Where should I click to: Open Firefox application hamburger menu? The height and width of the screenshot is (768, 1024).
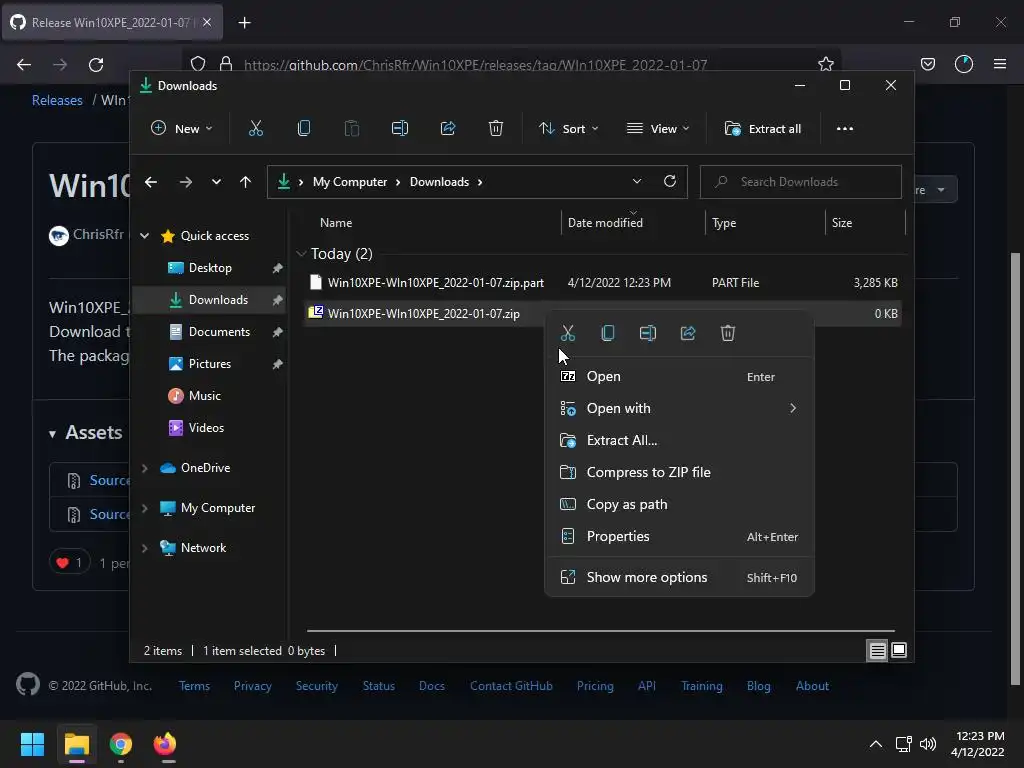point(1000,64)
